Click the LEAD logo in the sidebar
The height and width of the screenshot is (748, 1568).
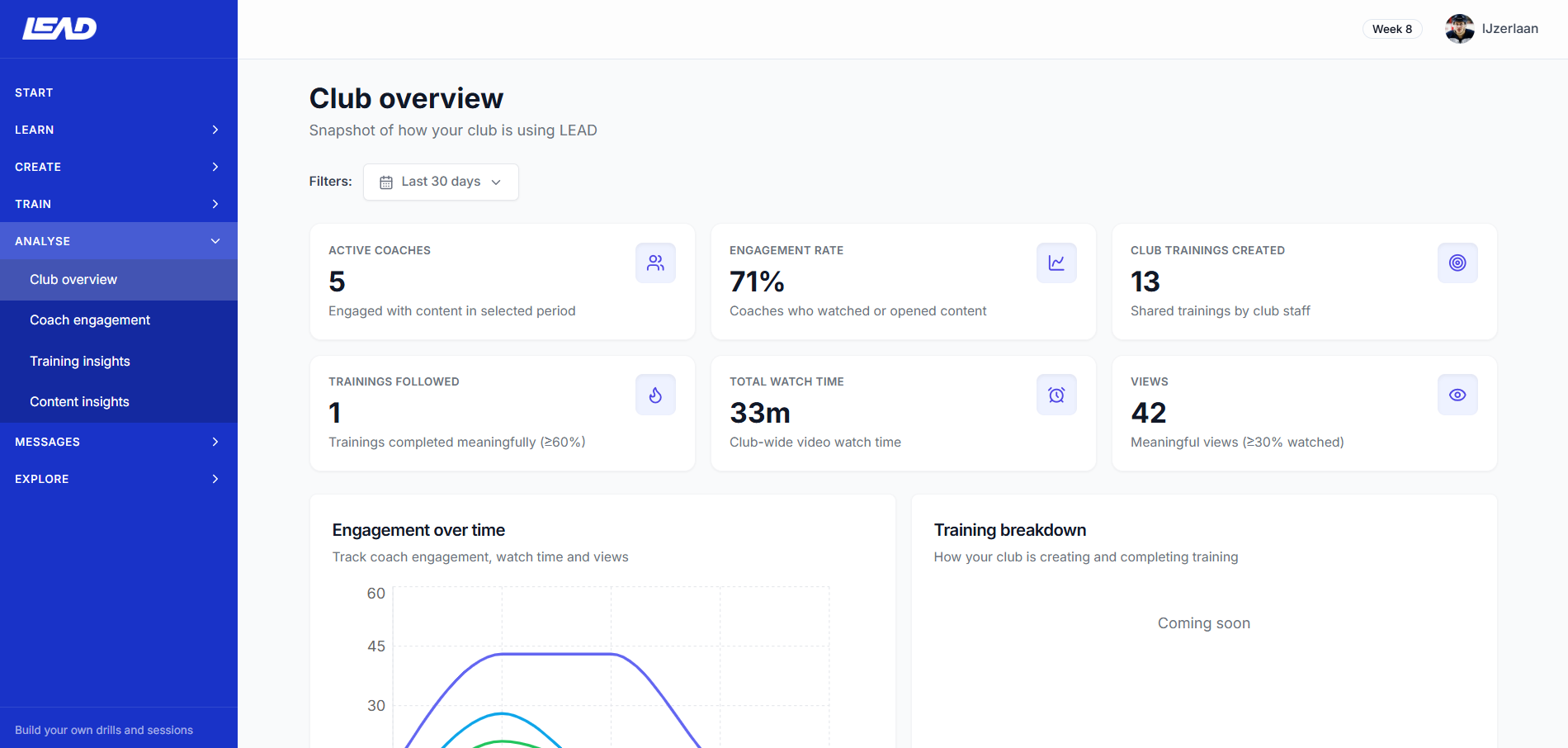59,27
